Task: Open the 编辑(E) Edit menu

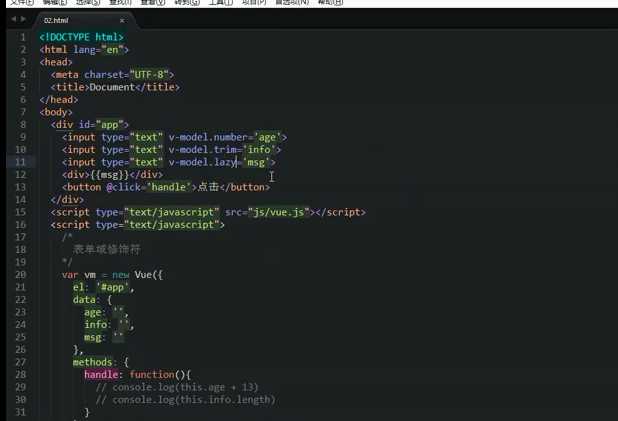Action: point(55,2)
